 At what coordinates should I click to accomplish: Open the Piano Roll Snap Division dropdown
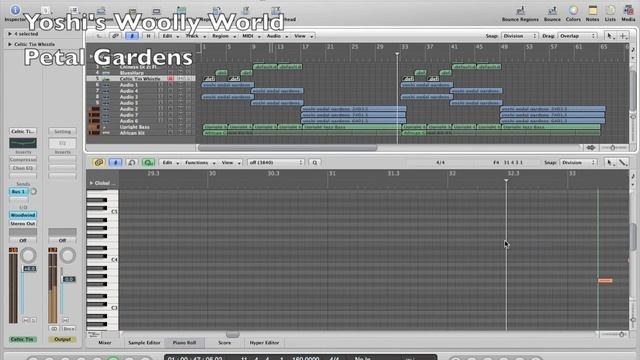(x=578, y=162)
